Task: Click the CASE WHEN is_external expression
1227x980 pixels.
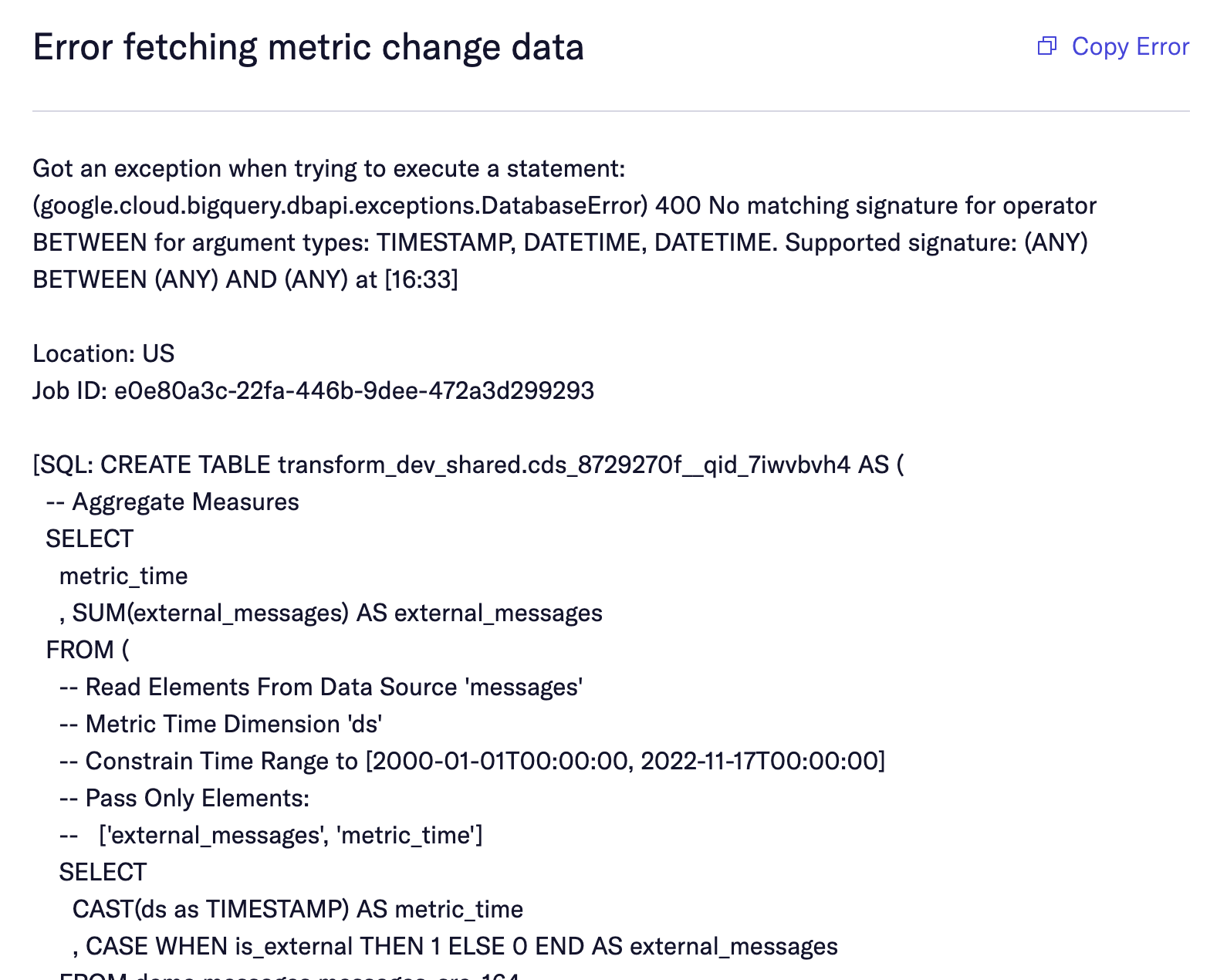Action: (x=454, y=946)
